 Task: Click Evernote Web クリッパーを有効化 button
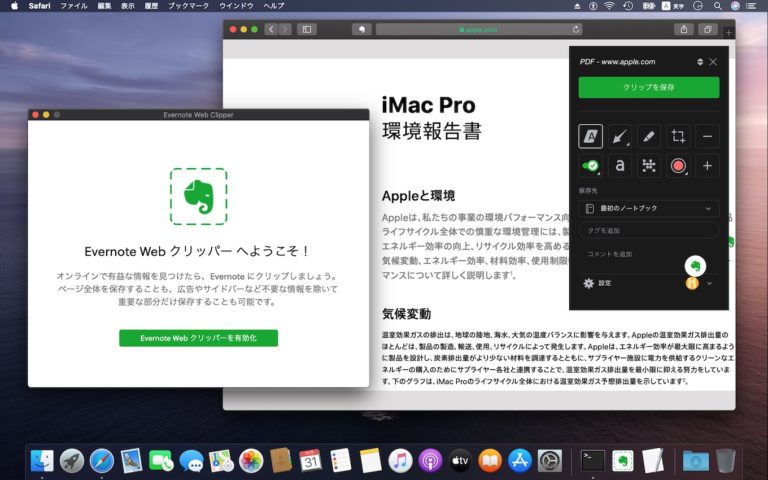(198, 338)
